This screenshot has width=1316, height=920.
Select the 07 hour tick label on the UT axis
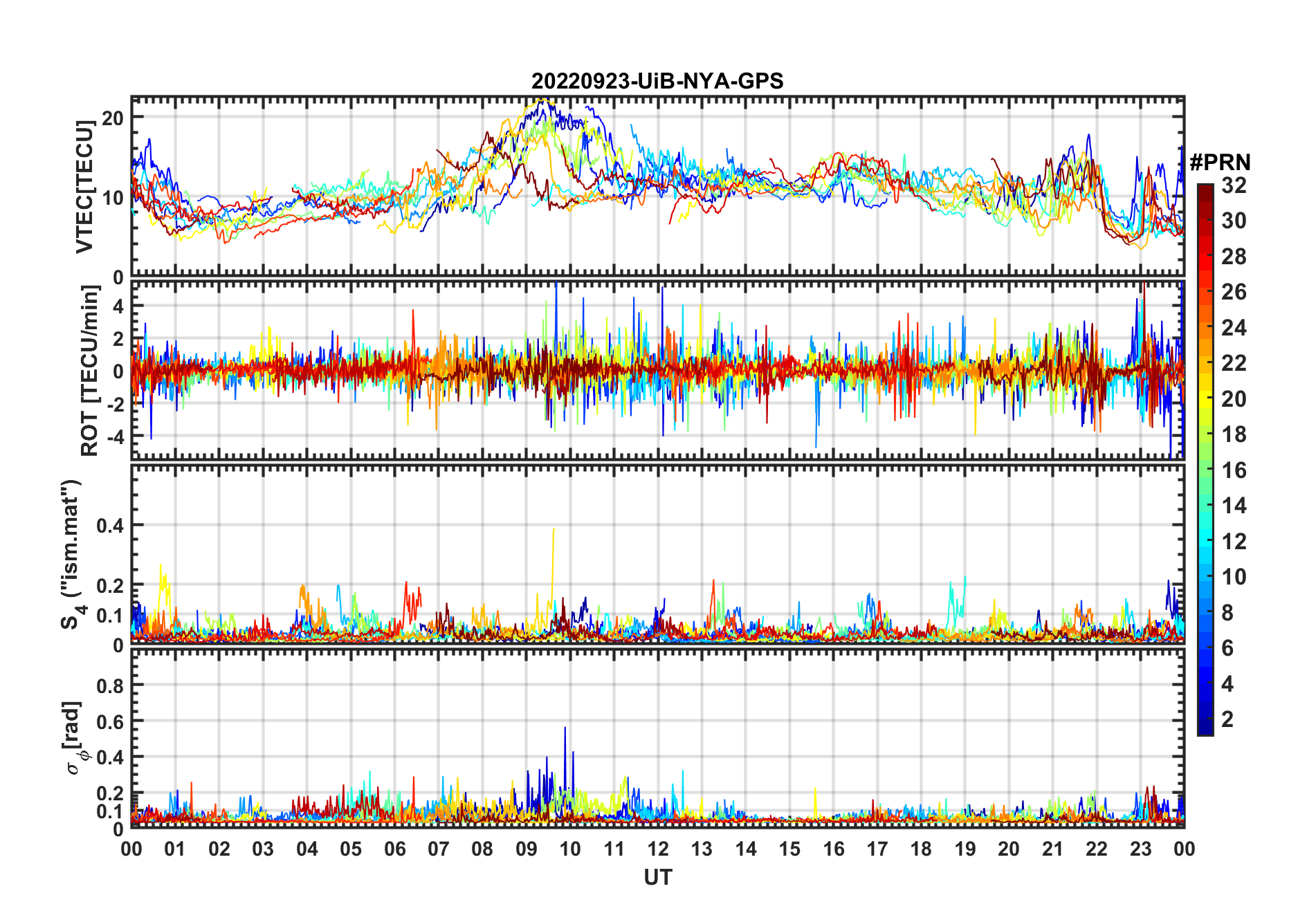pos(439,849)
